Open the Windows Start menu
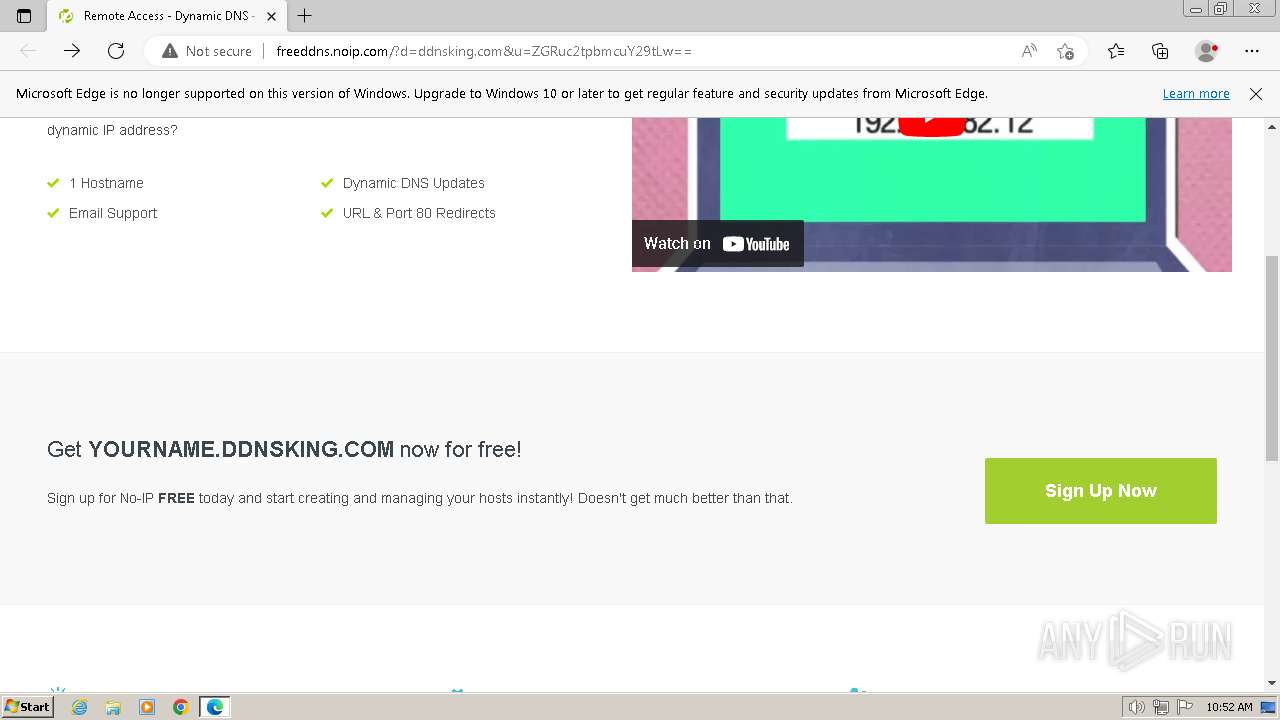The height and width of the screenshot is (720, 1280). tap(27, 707)
